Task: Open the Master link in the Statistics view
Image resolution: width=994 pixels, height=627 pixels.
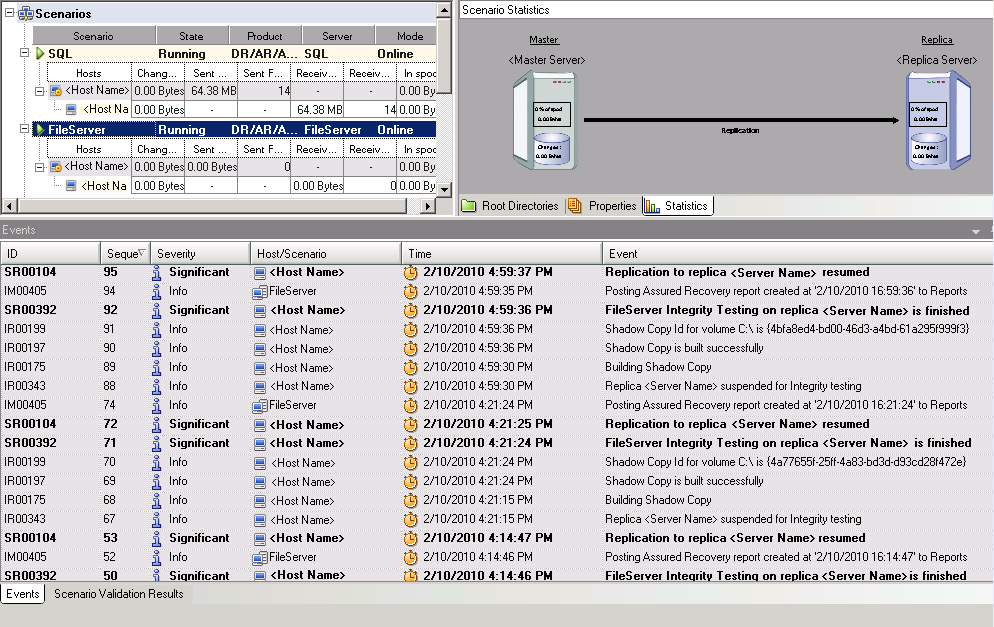Action: pyautogui.click(x=544, y=39)
